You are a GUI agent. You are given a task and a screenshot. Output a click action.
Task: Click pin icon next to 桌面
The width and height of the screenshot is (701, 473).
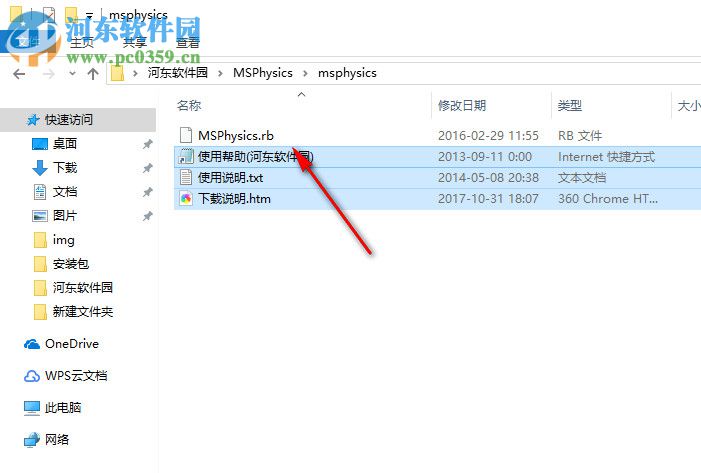[x=148, y=144]
